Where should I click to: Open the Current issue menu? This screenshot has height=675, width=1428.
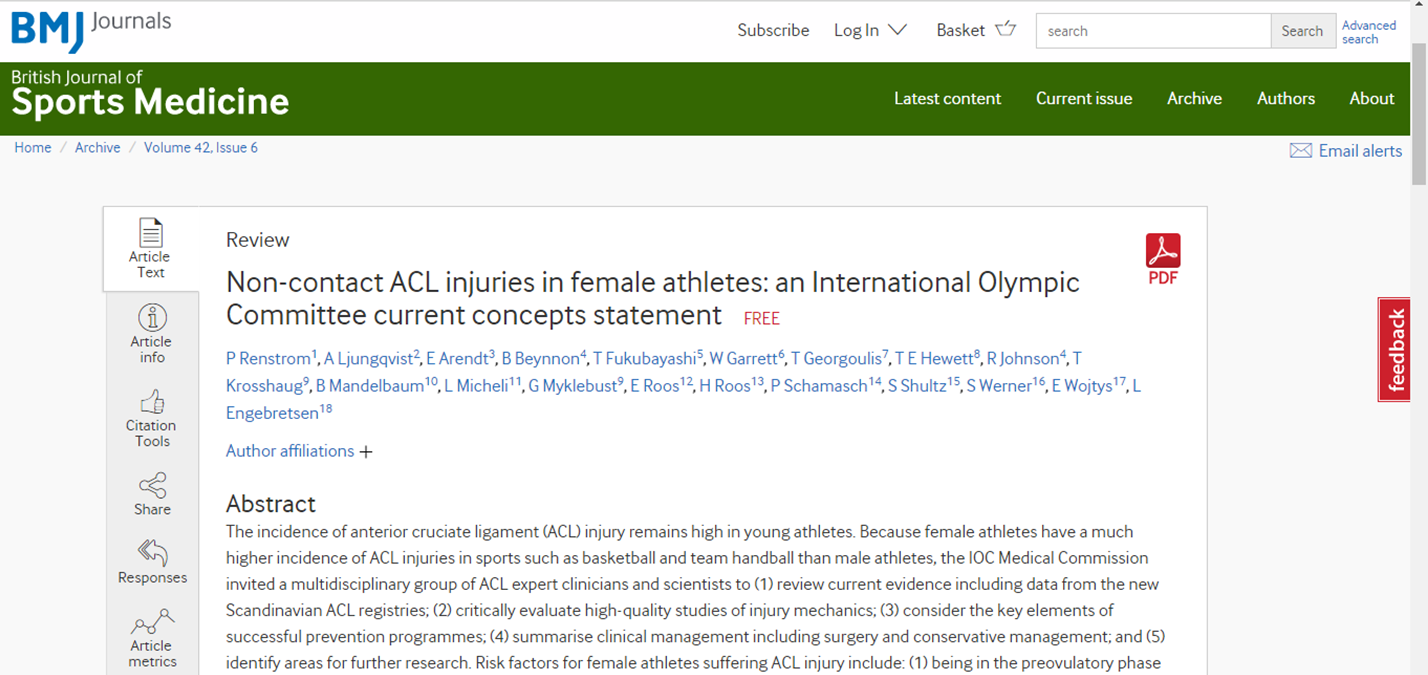[x=1084, y=98]
